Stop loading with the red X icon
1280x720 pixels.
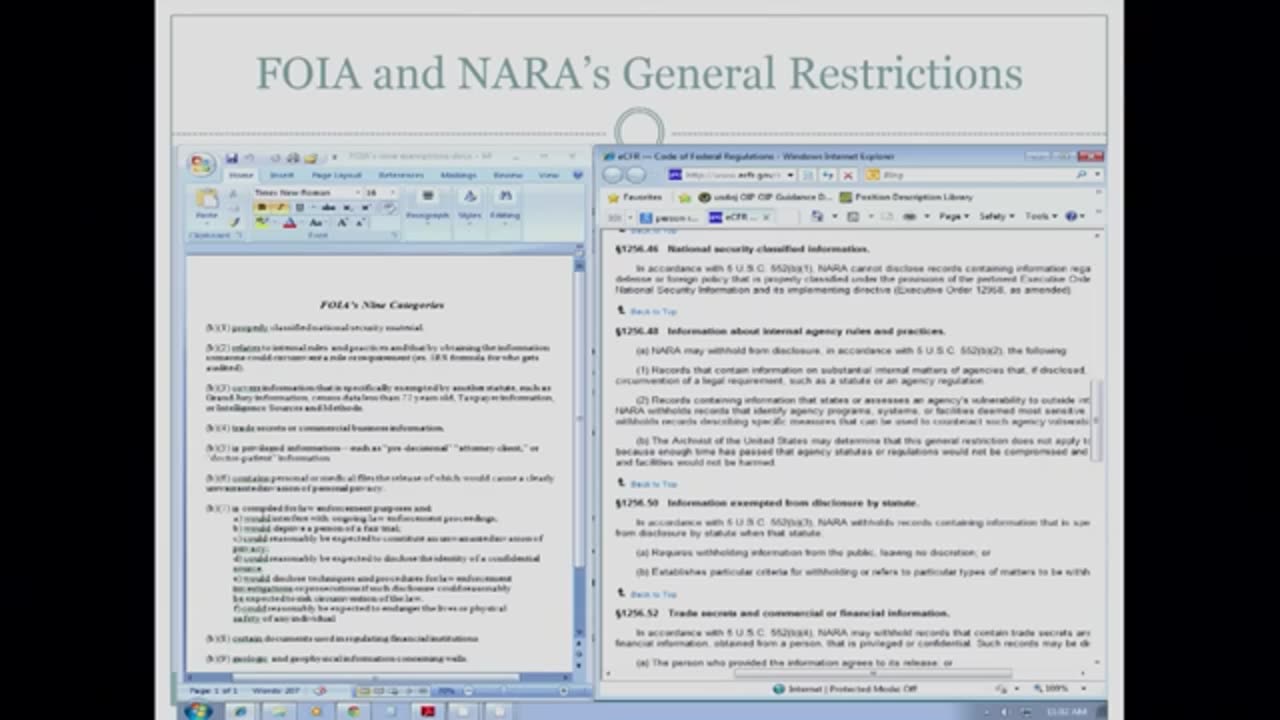pyautogui.click(x=848, y=175)
